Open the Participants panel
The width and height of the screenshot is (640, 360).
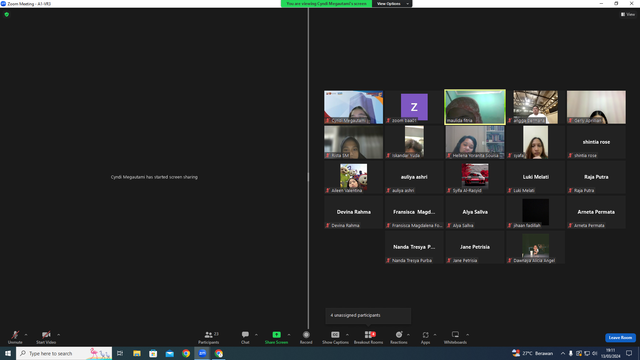209,337
